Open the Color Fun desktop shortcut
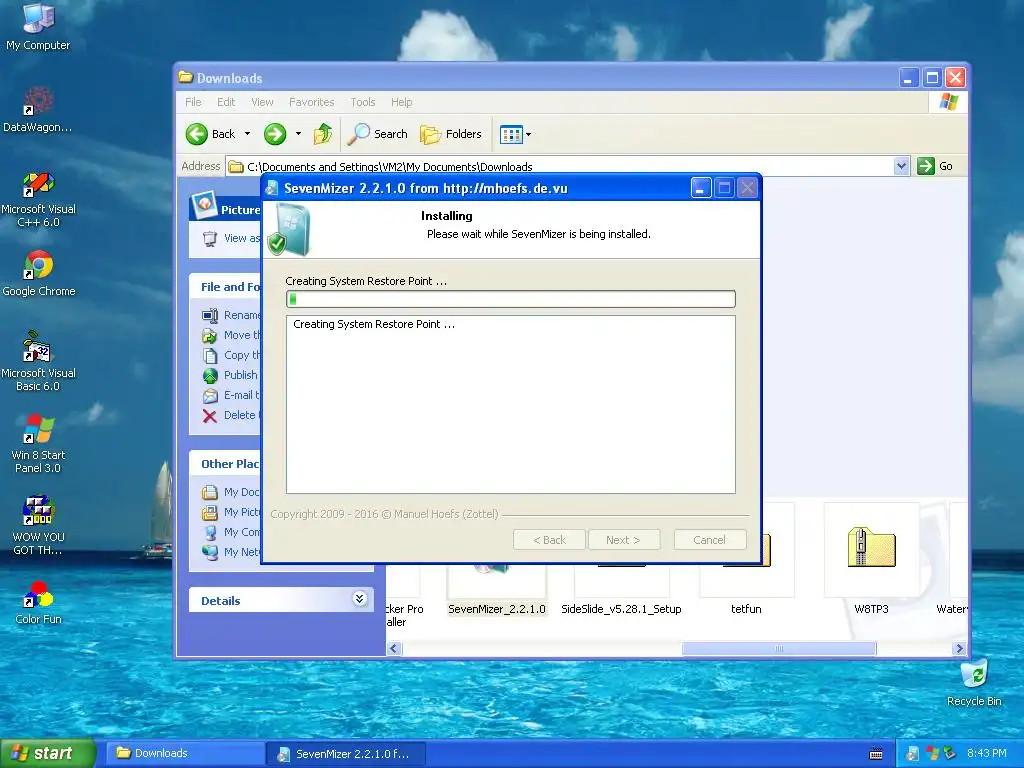1024x768 pixels. click(38, 602)
